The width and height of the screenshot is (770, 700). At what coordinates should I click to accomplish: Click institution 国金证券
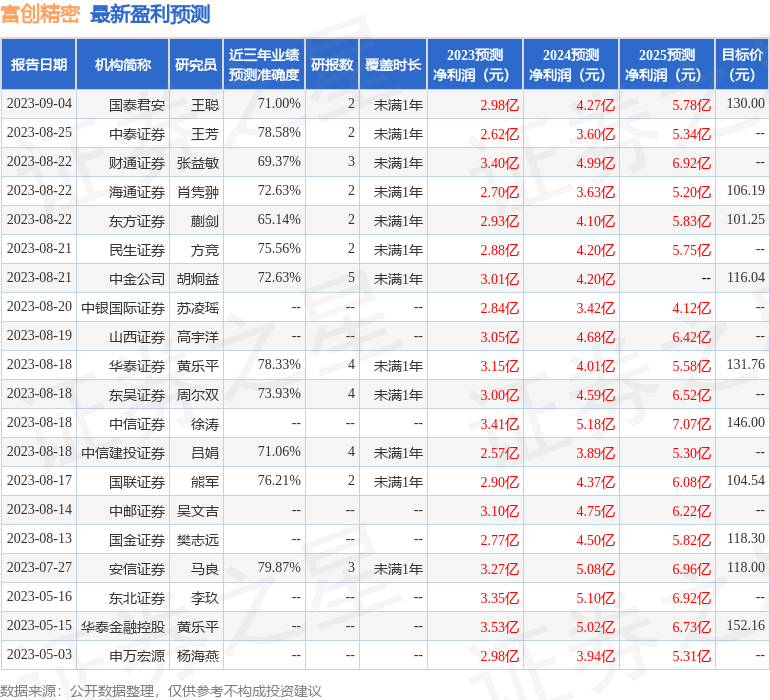137,539
